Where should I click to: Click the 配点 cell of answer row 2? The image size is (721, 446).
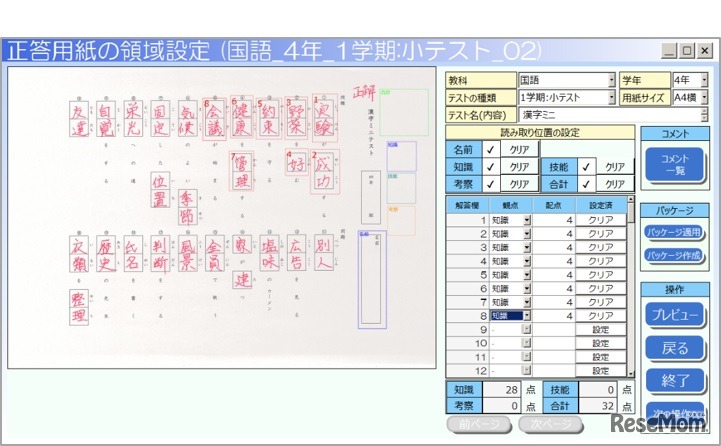(554, 234)
